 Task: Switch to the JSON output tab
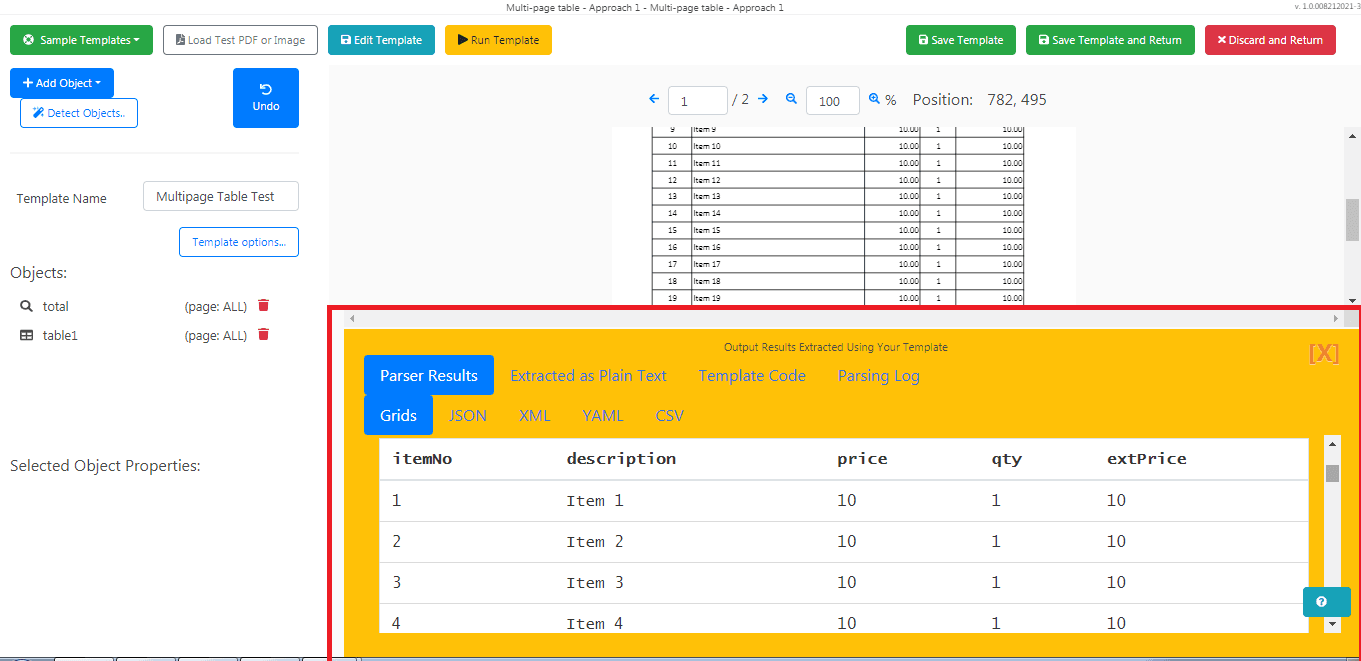(x=467, y=415)
